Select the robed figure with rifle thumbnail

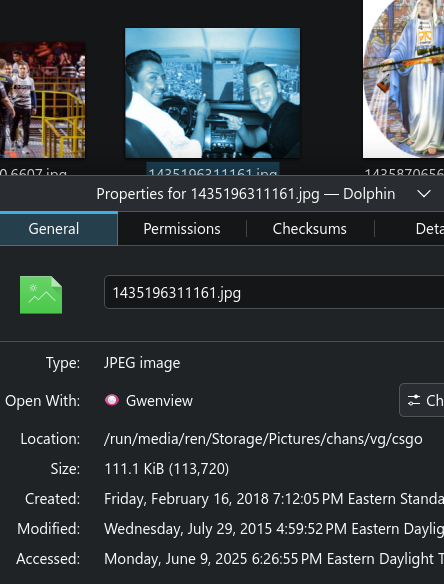click(404, 79)
